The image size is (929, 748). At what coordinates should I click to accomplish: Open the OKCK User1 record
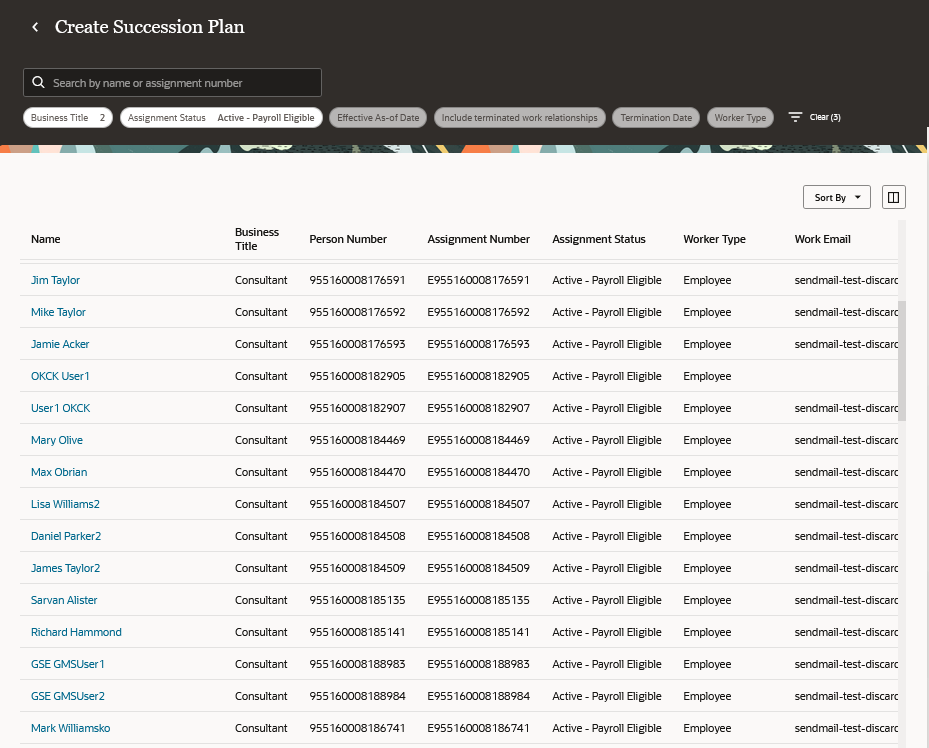pyautogui.click(x=60, y=376)
